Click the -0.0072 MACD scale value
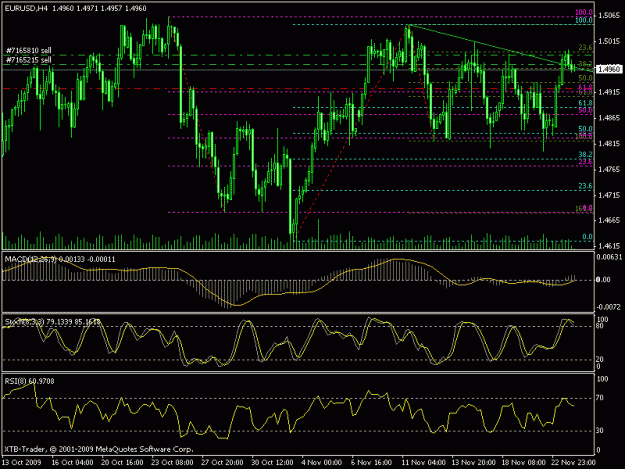Screen dimensions: 625x469 coord(609,307)
